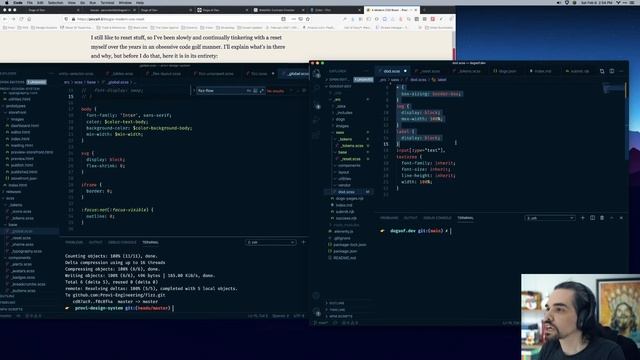640x360 pixels.
Task: Switch to submit.njk tab in right editor
Action: (579, 71)
